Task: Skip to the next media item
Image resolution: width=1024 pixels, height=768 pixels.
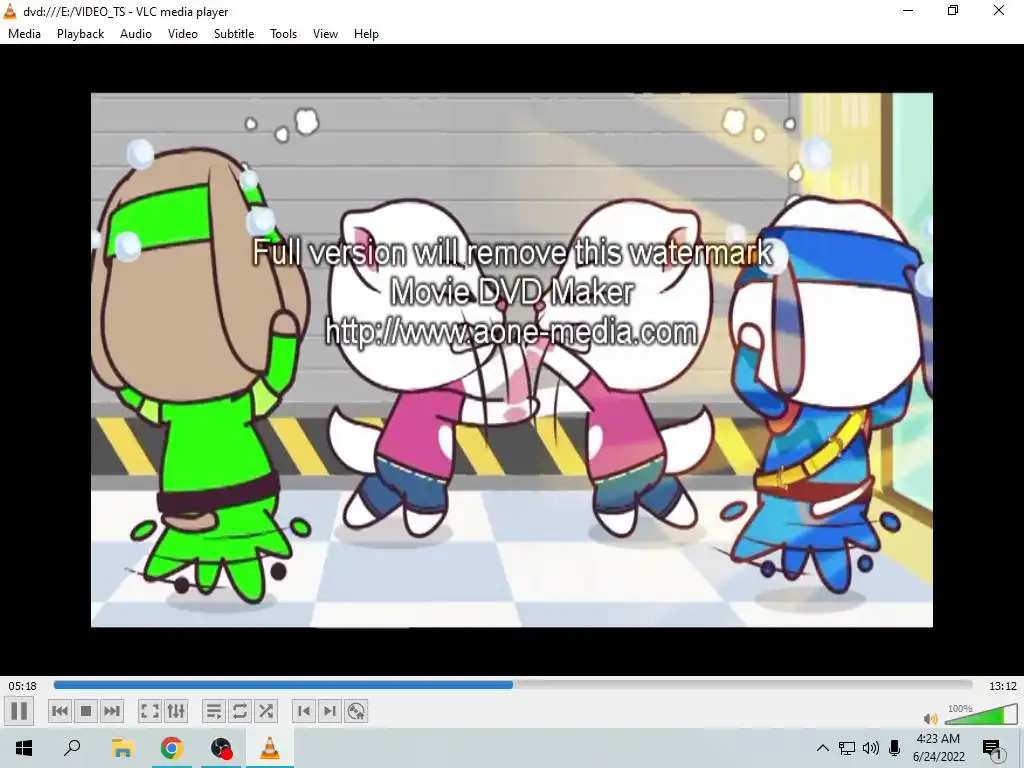Action: [112, 711]
